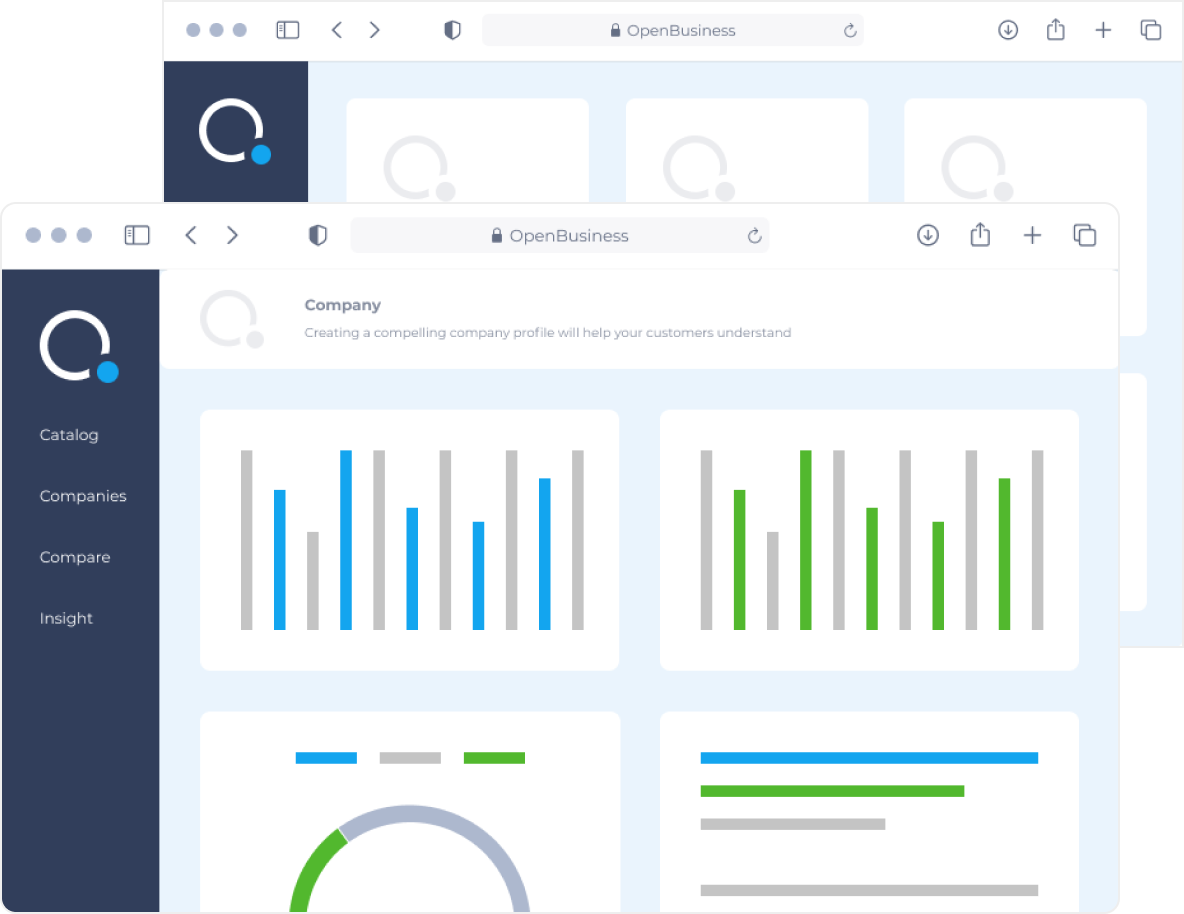Viewport: 1184px width, 914px height.
Task: Go back in the front browser window
Action: click(x=191, y=236)
